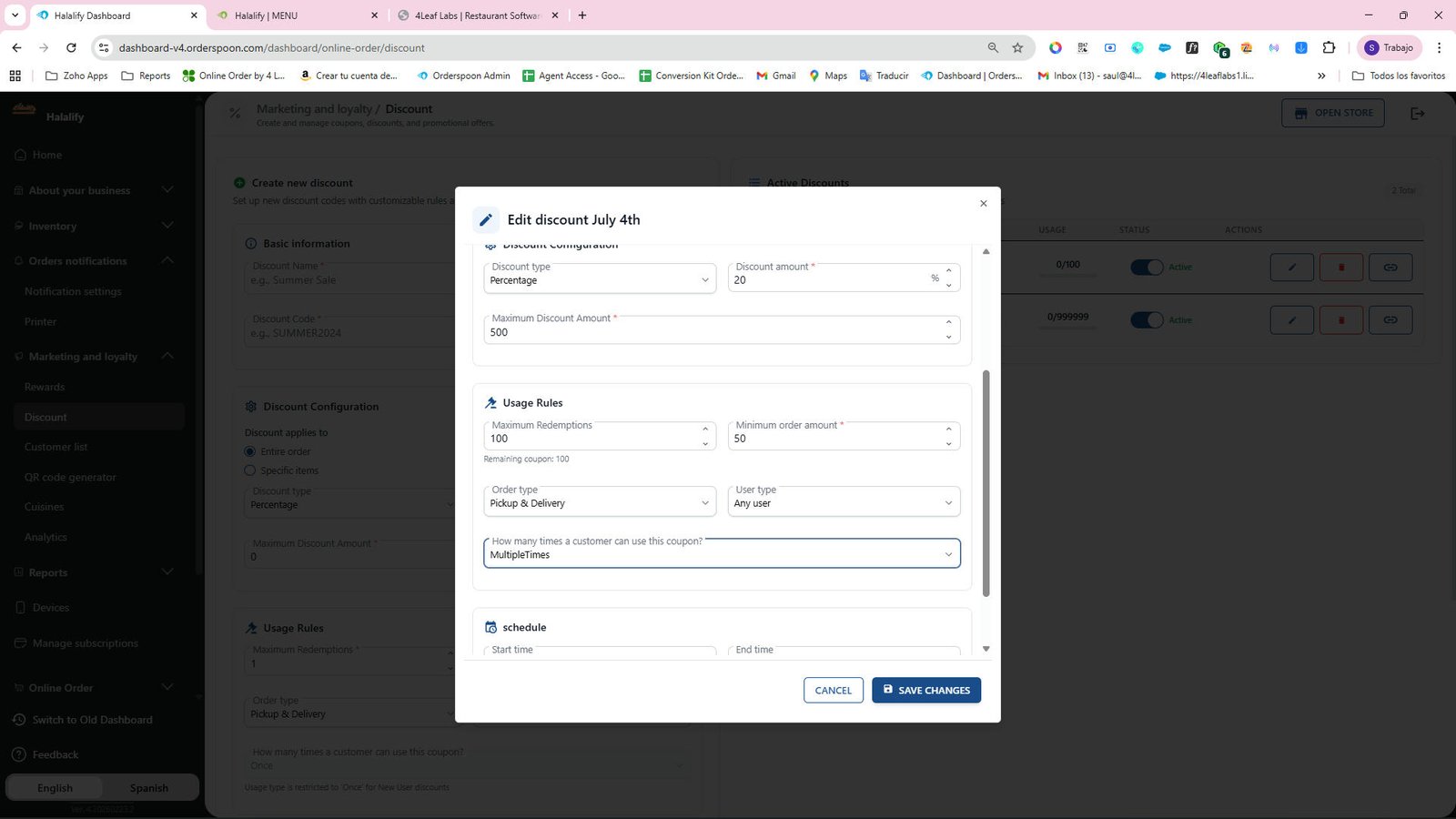Open the Discount type dropdown in dialog
Screen dimensions: 1456x819
tap(600, 278)
